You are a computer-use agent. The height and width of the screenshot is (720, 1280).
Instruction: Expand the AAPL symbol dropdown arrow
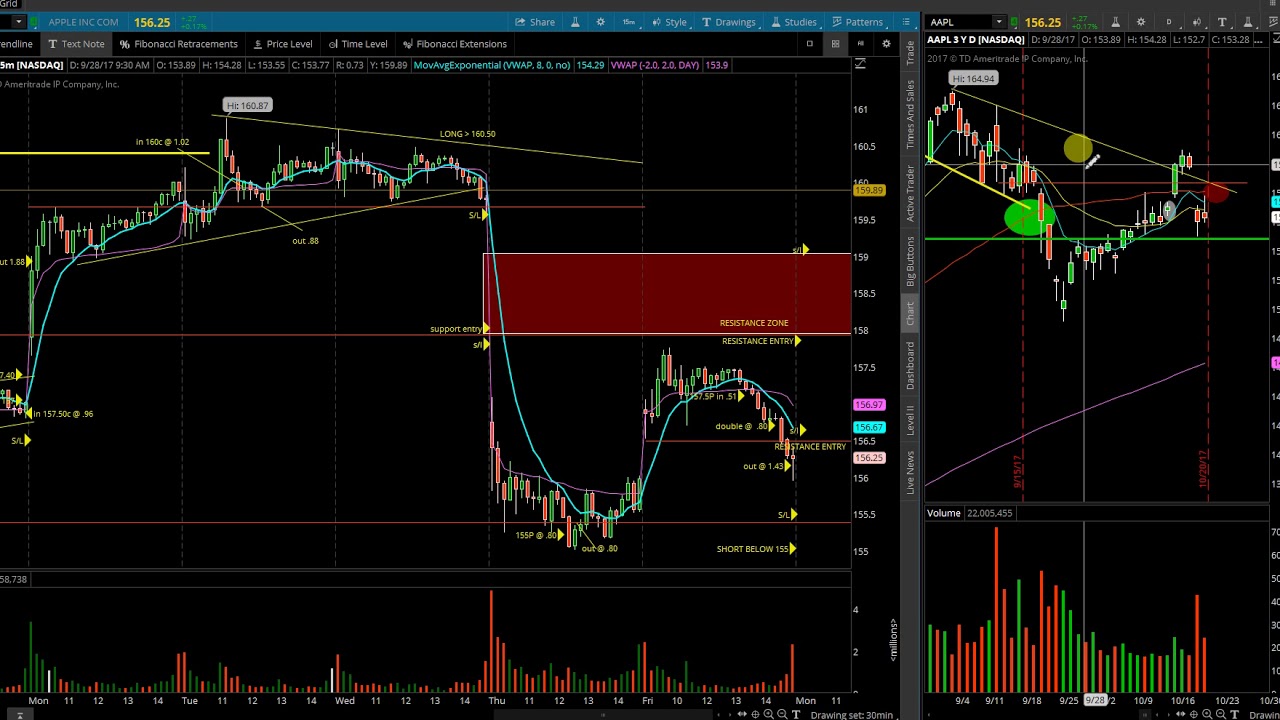click(999, 22)
